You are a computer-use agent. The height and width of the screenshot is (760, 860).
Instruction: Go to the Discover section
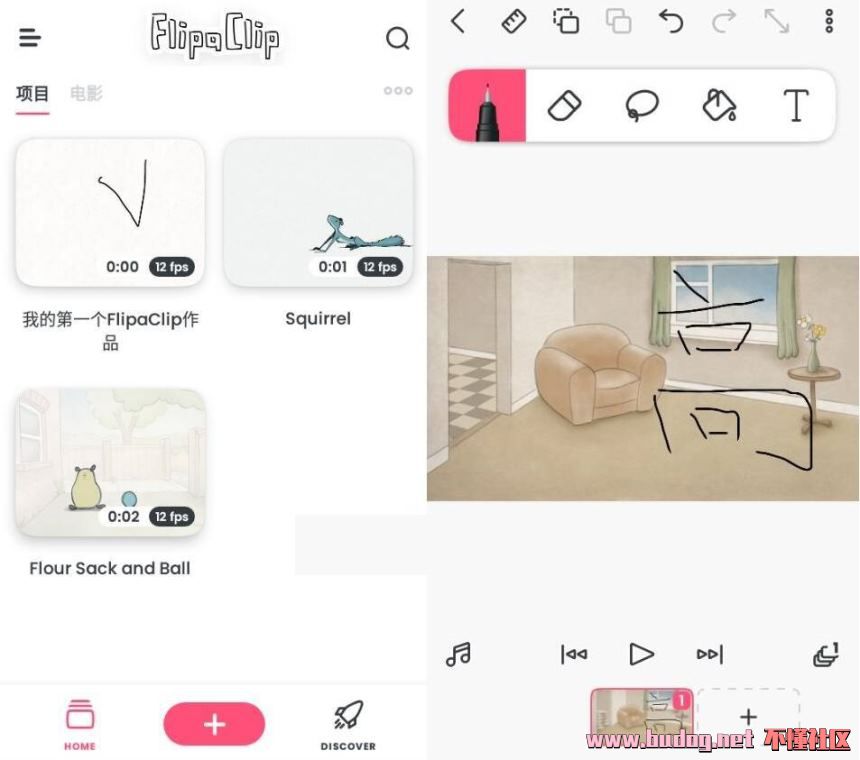coord(348,724)
